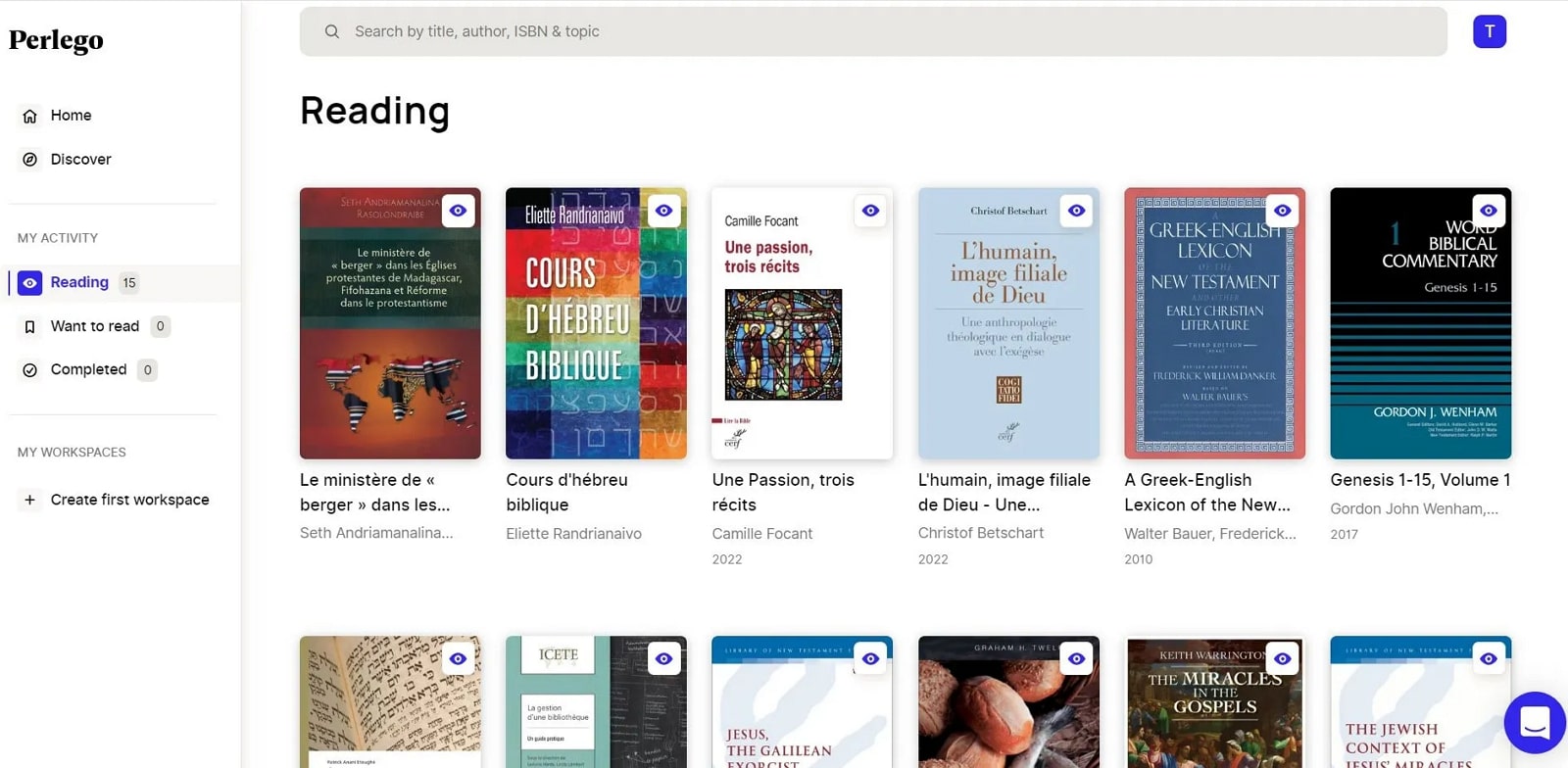Screen dimensions: 1568x768
Task: Click author Walter Bauer, Frederick text
Action: [x=1210, y=534]
